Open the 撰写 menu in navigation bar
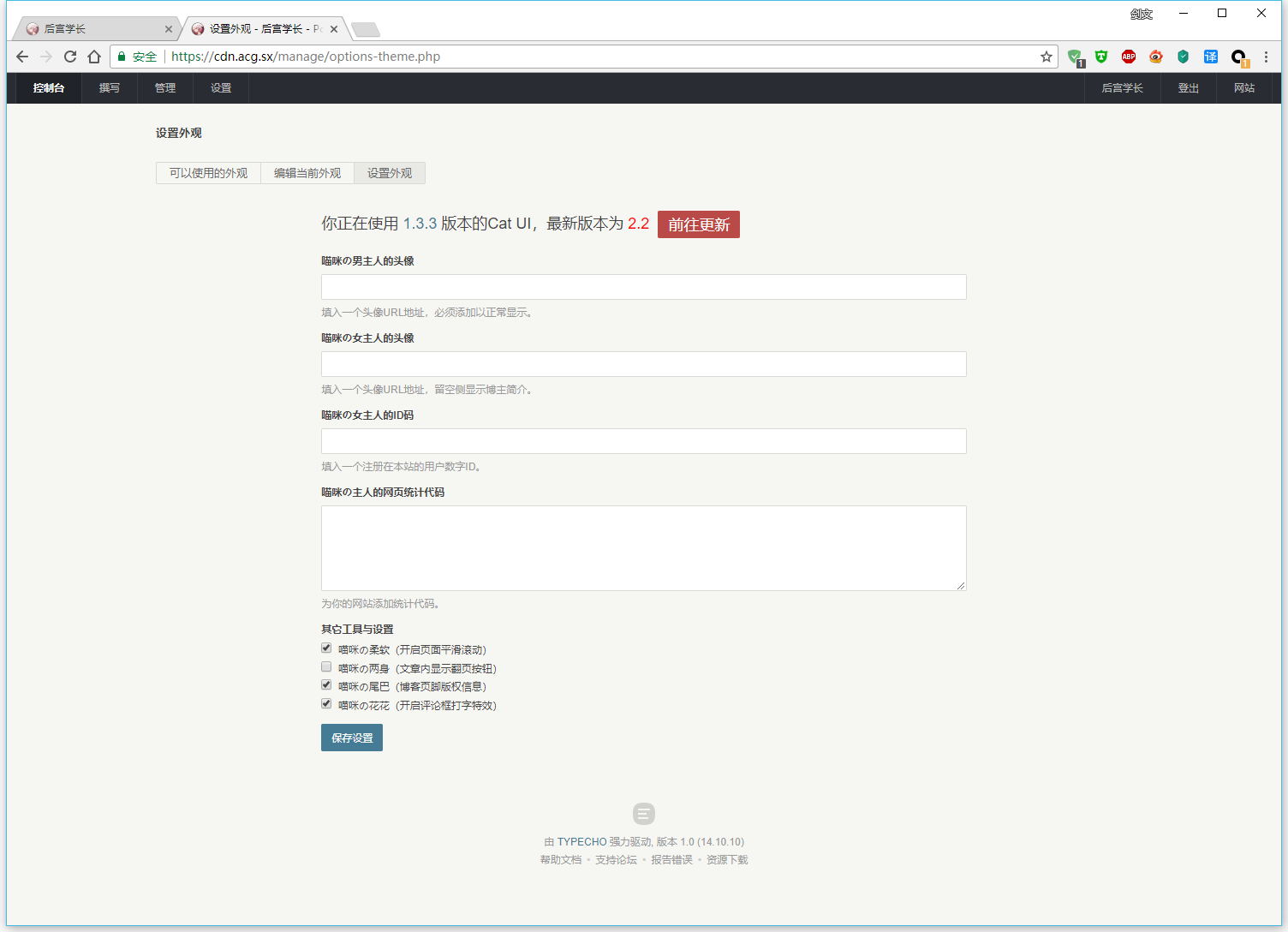This screenshot has width=1288, height=932. 110,88
